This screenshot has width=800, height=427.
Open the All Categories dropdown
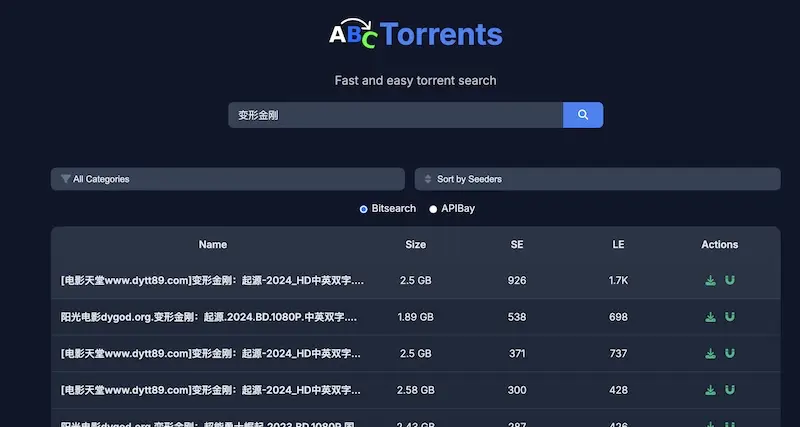(228, 179)
